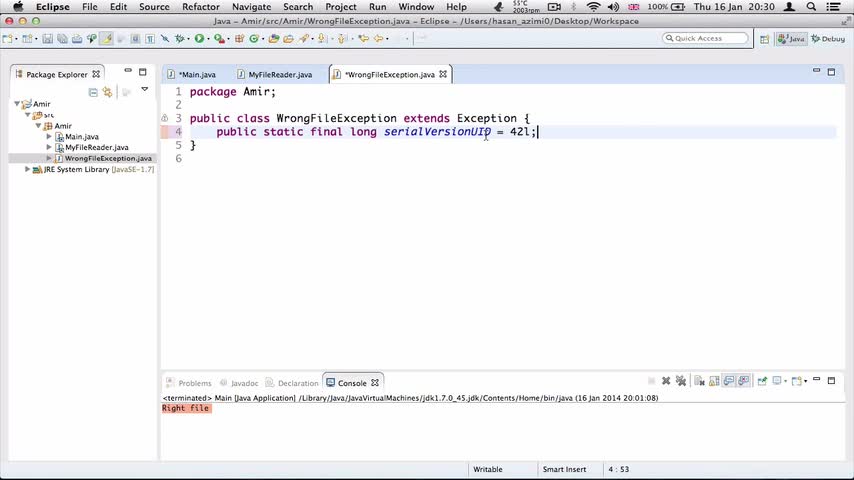Toggle Pin Console
The image size is (854, 480).
pos(762,381)
